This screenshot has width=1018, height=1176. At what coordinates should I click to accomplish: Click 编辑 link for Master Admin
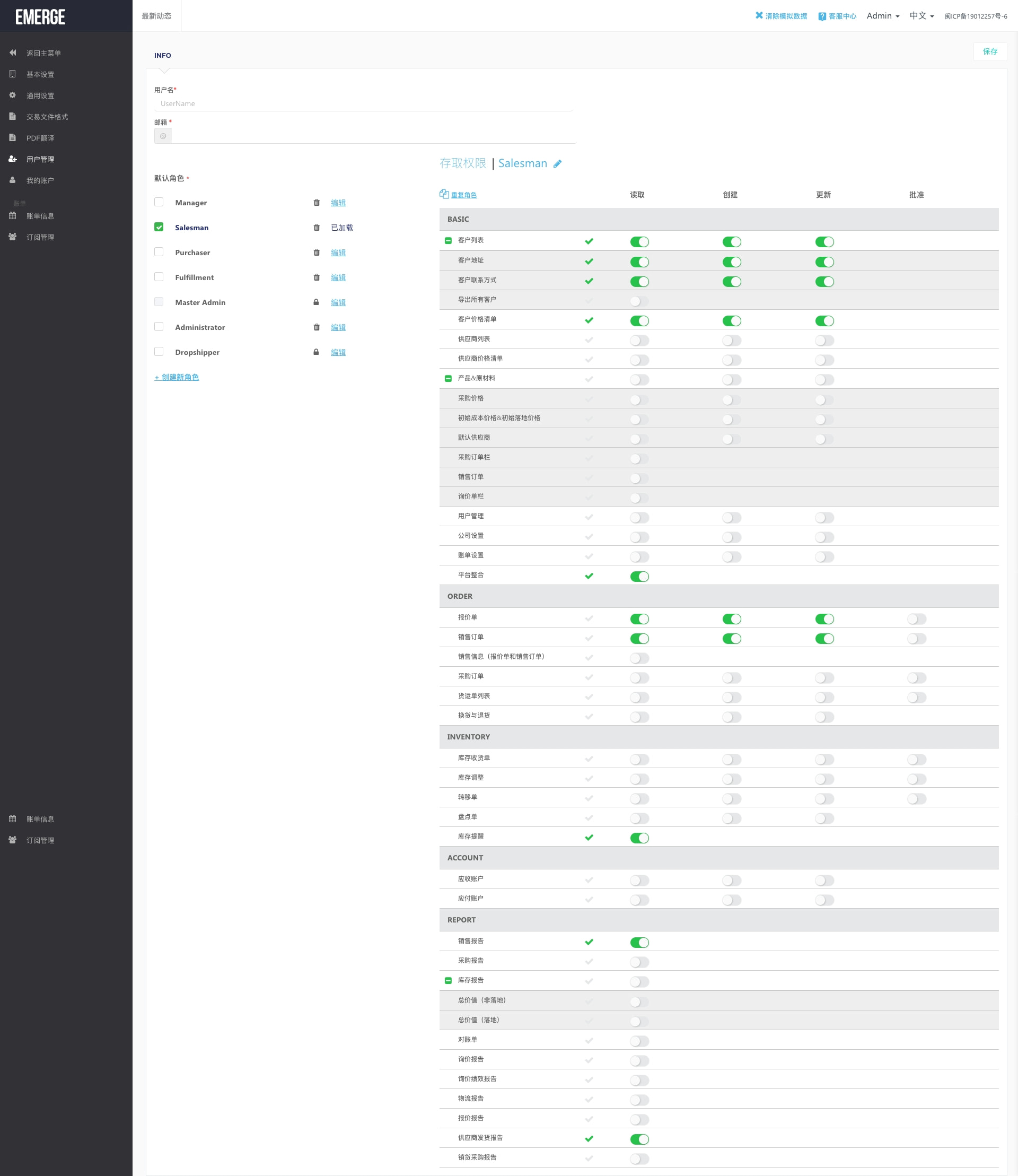[338, 302]
